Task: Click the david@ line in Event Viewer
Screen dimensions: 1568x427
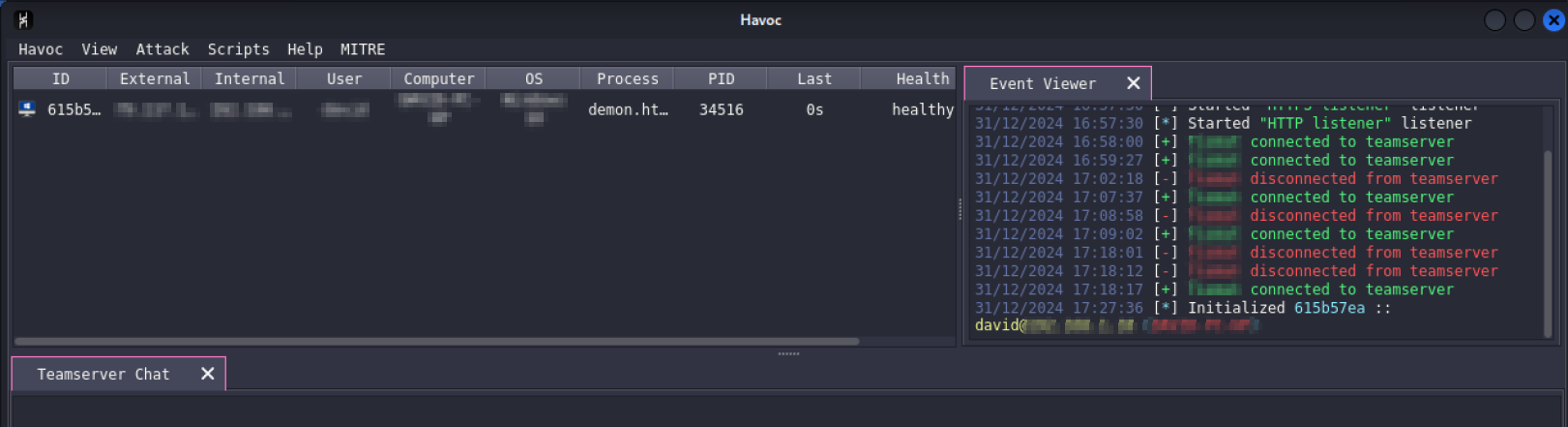Action: (x=1117, y=325)
